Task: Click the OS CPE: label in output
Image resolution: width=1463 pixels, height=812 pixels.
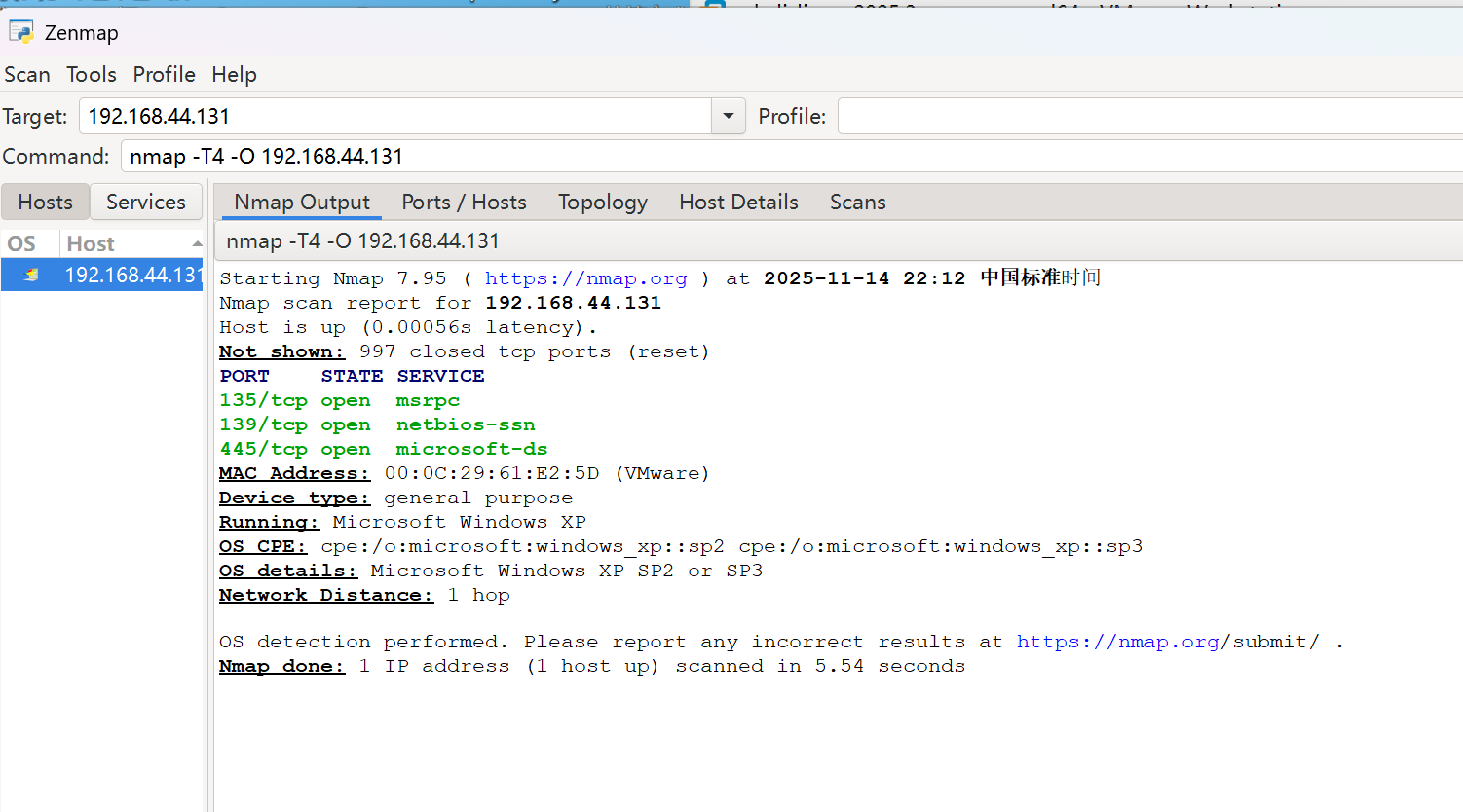Action: coord(263,546)
